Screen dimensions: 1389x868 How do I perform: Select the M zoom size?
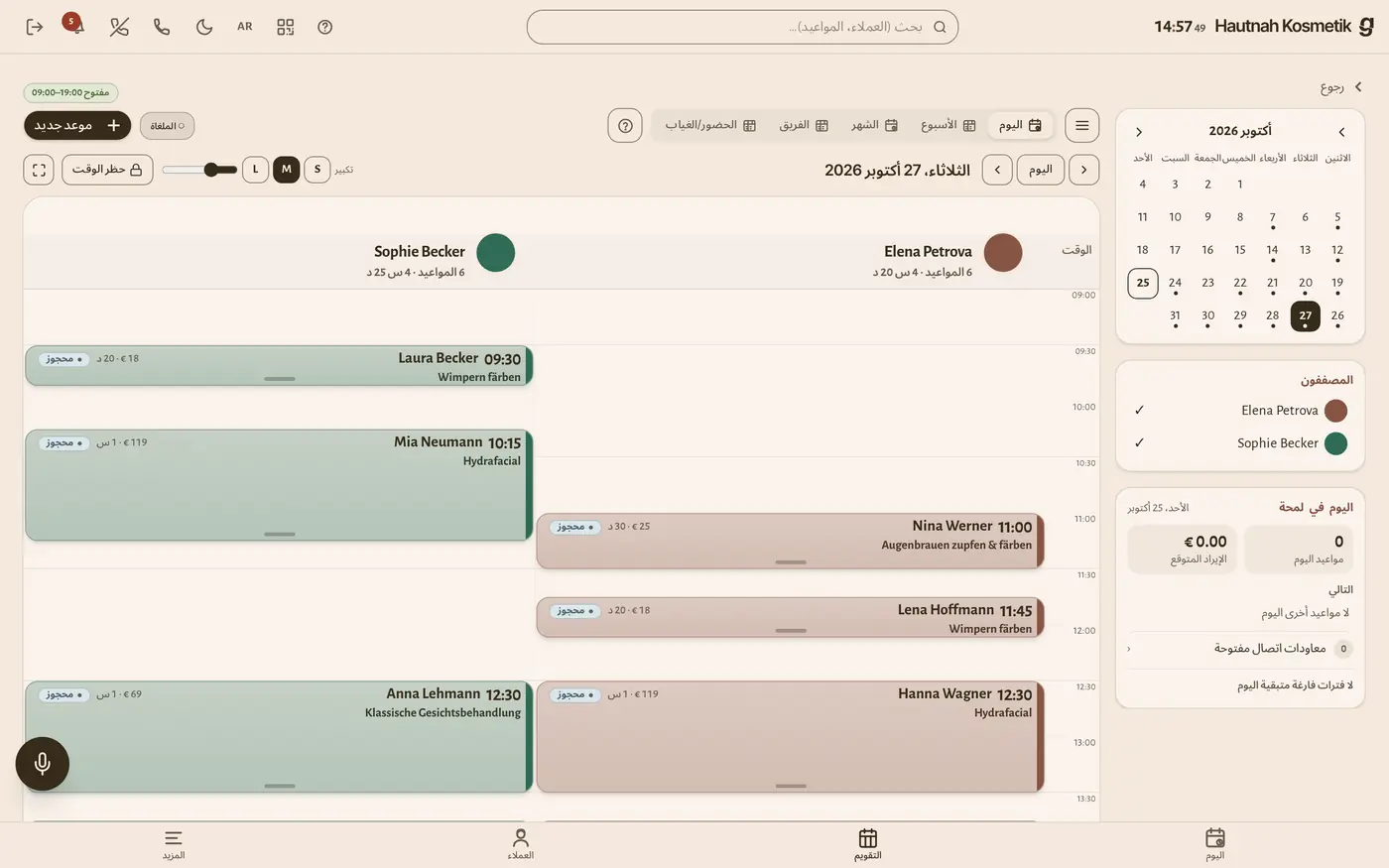pyautogui.click(x=287, y=170)
